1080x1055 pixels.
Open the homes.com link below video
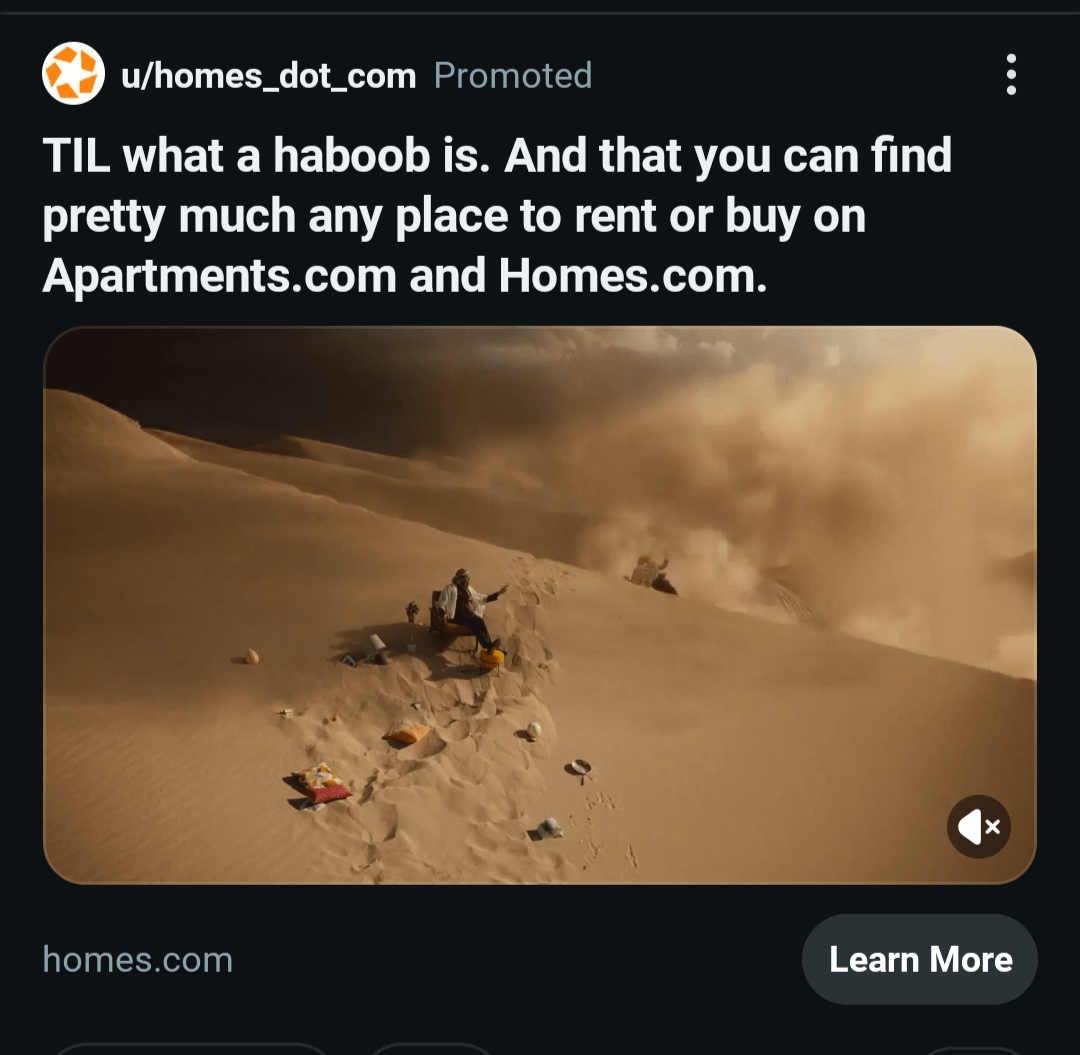click(x=138, y=959)
